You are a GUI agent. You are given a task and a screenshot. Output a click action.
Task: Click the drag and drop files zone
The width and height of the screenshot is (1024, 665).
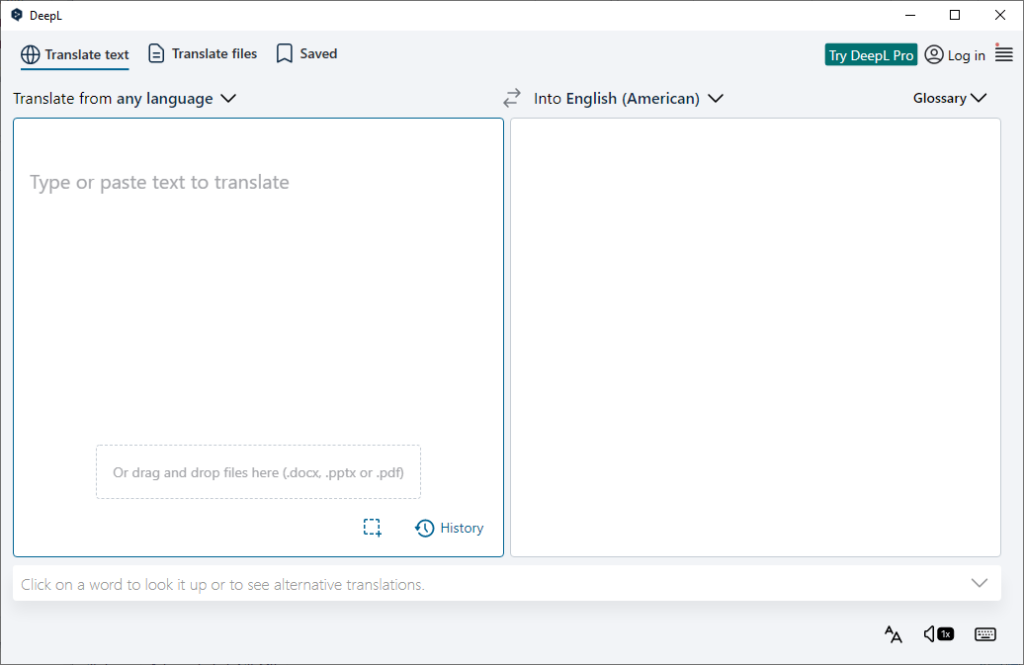coord(258,472)
